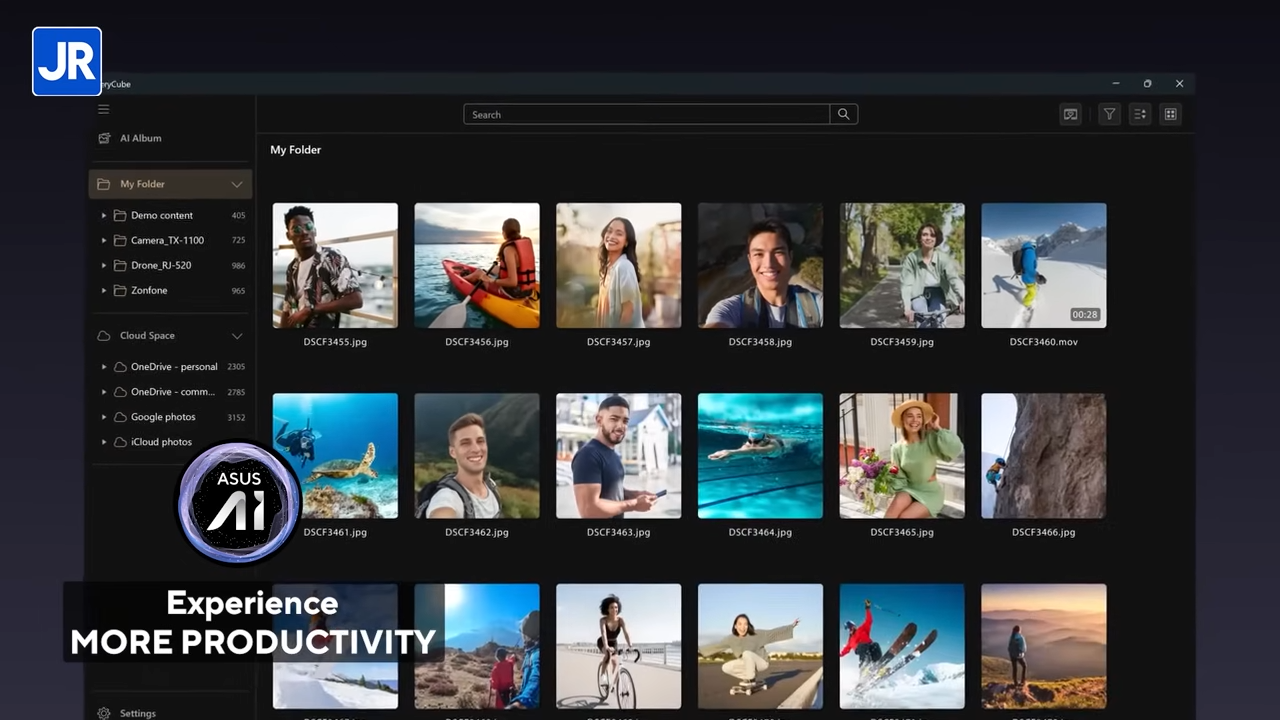Screen dimensions: 1280x720
Task: Toggle the hamburger menu icon
Action: click(103, 109)
